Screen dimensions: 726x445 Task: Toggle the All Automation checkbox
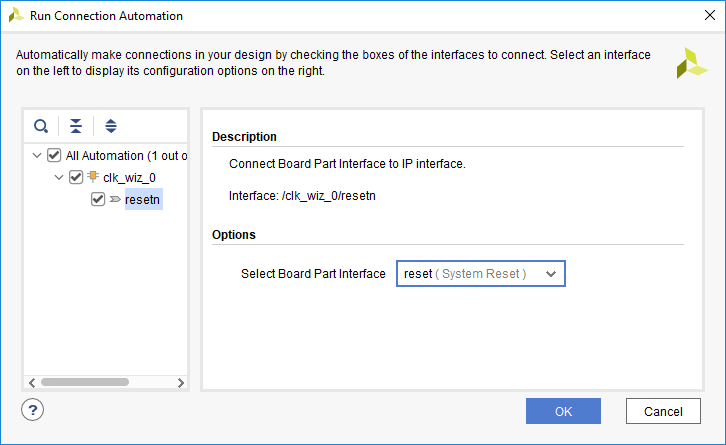point(54,155)
